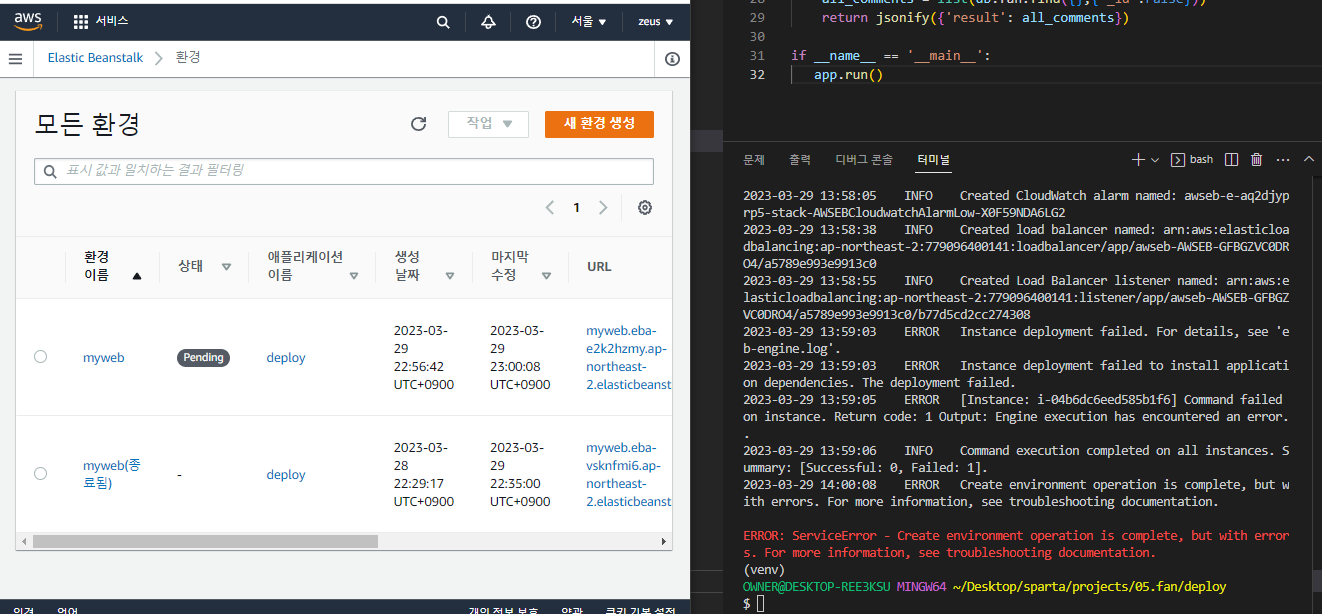Image resolution: width=1322 pixels, height=614 pixels.
Task: Click the app.run() code line
Action: point(849,75)
